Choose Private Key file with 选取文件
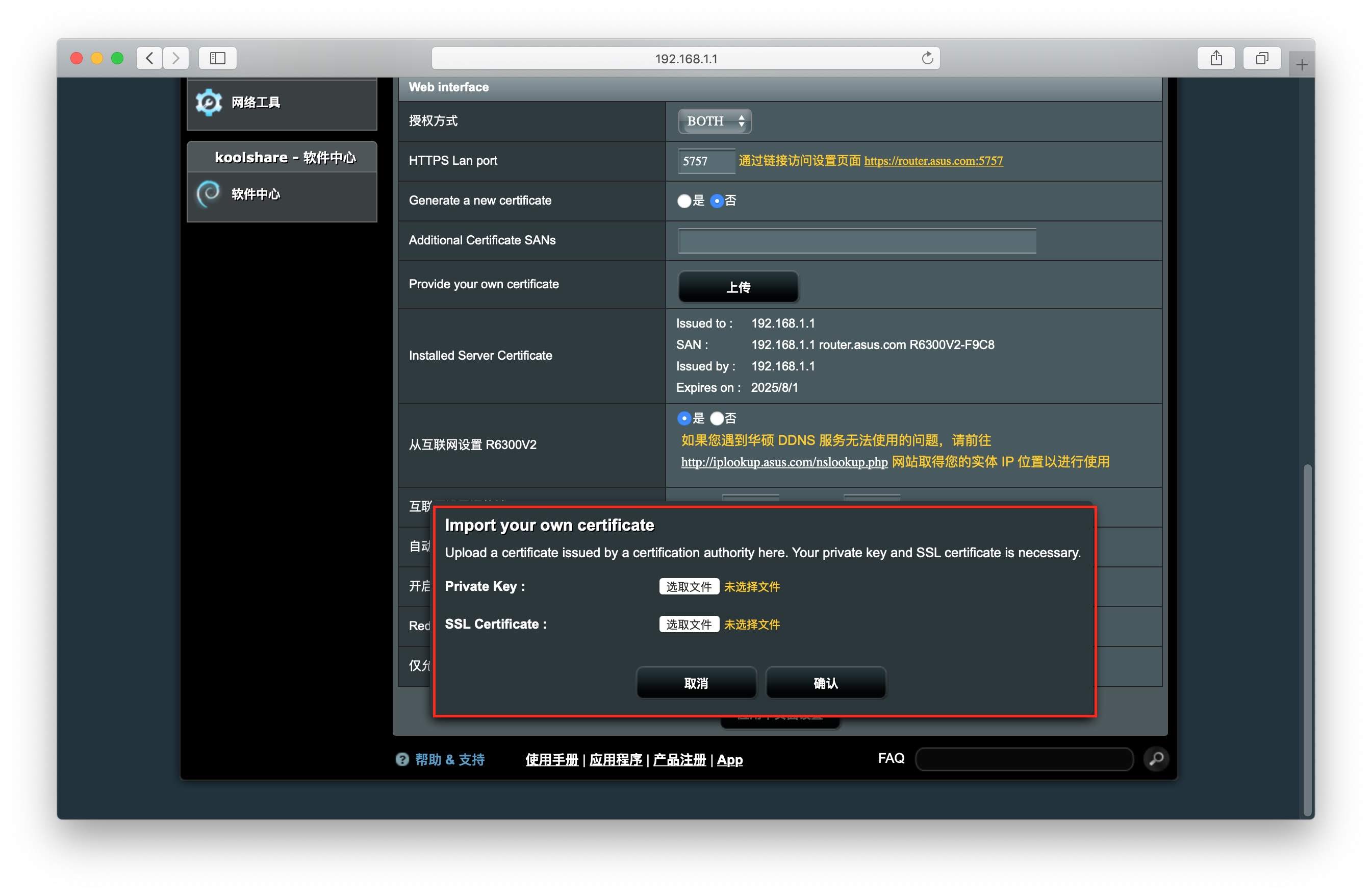This screenshot has height=895, width=1372. click(689, 587)
